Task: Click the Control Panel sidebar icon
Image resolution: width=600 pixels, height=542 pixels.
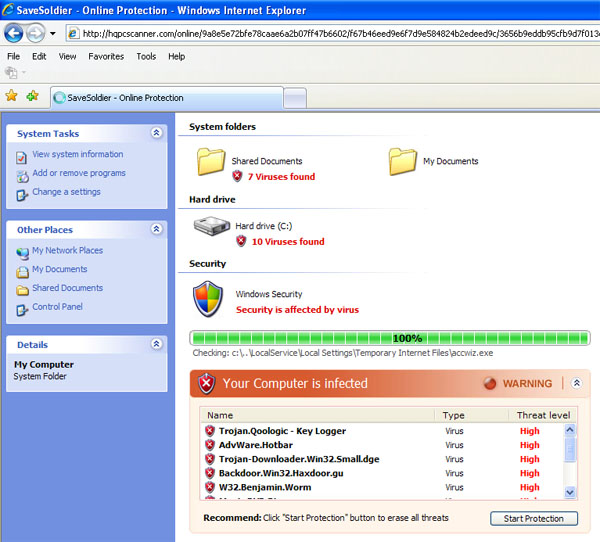Action: coord(22,310)
